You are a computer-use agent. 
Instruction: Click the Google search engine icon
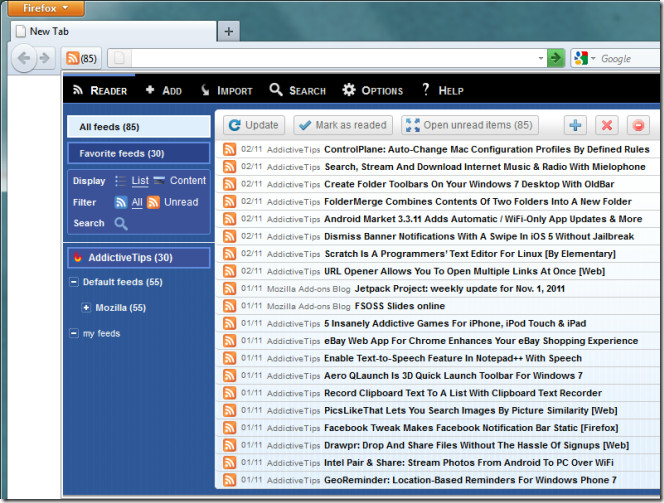point(581,58)
